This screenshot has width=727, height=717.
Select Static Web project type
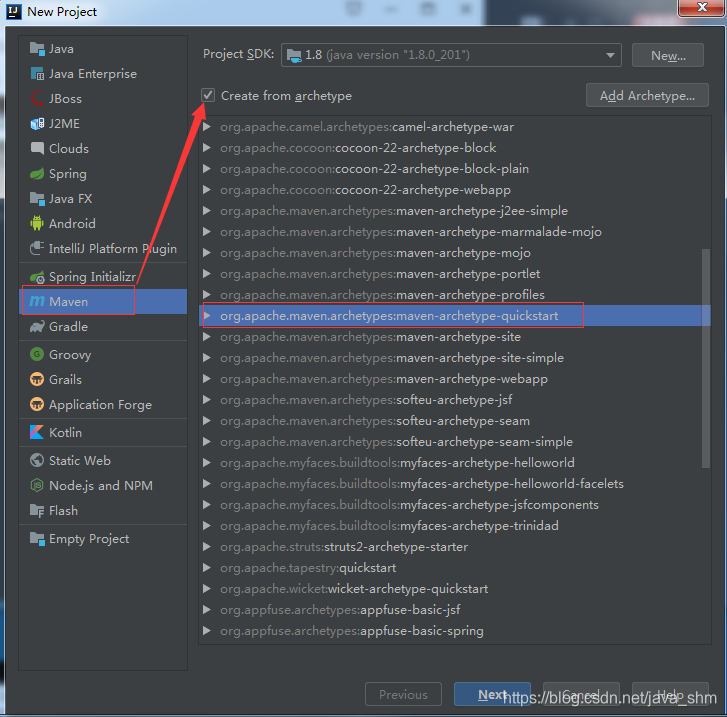(x=103, y=461)
